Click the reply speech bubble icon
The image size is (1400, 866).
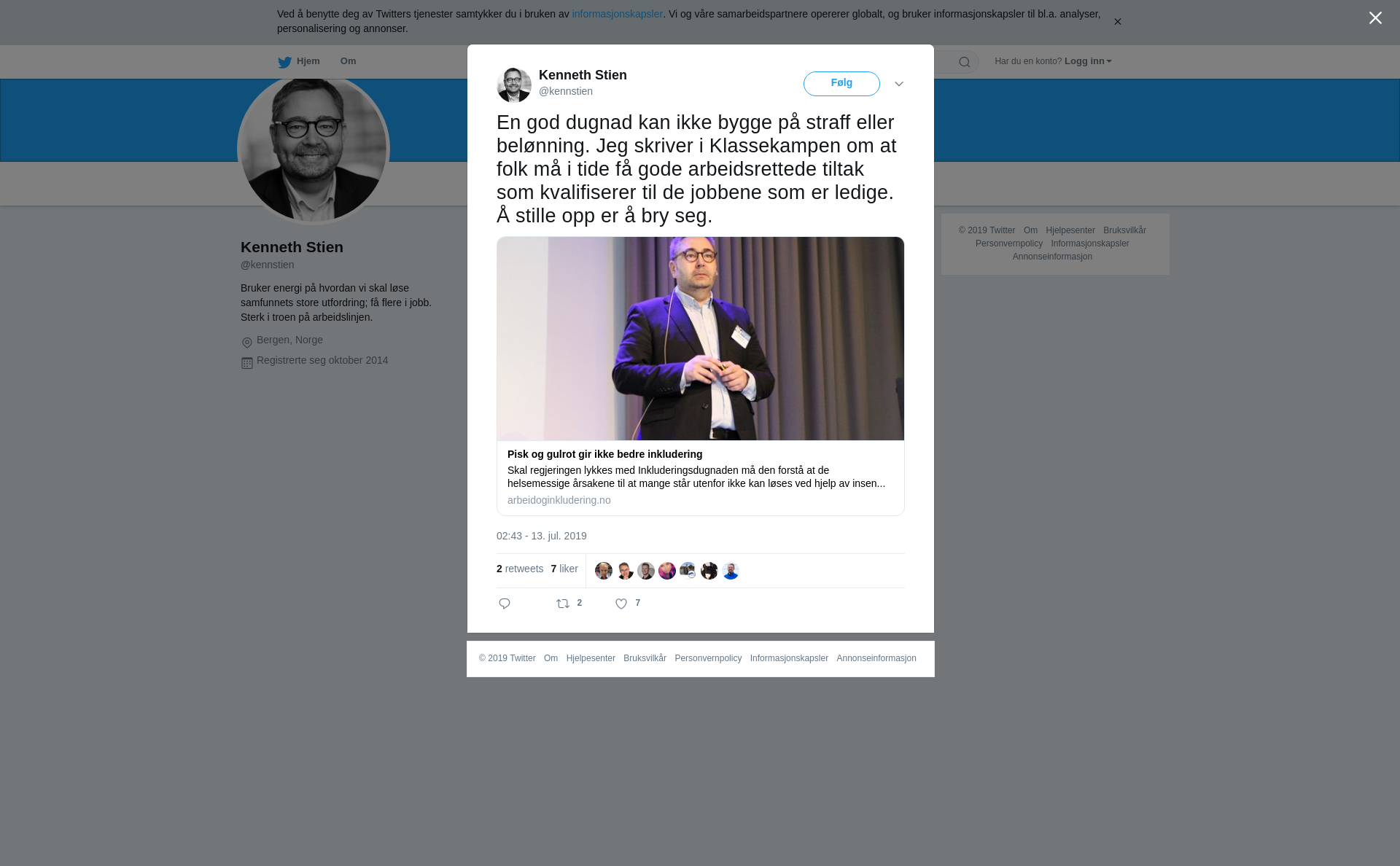point(505,604)
